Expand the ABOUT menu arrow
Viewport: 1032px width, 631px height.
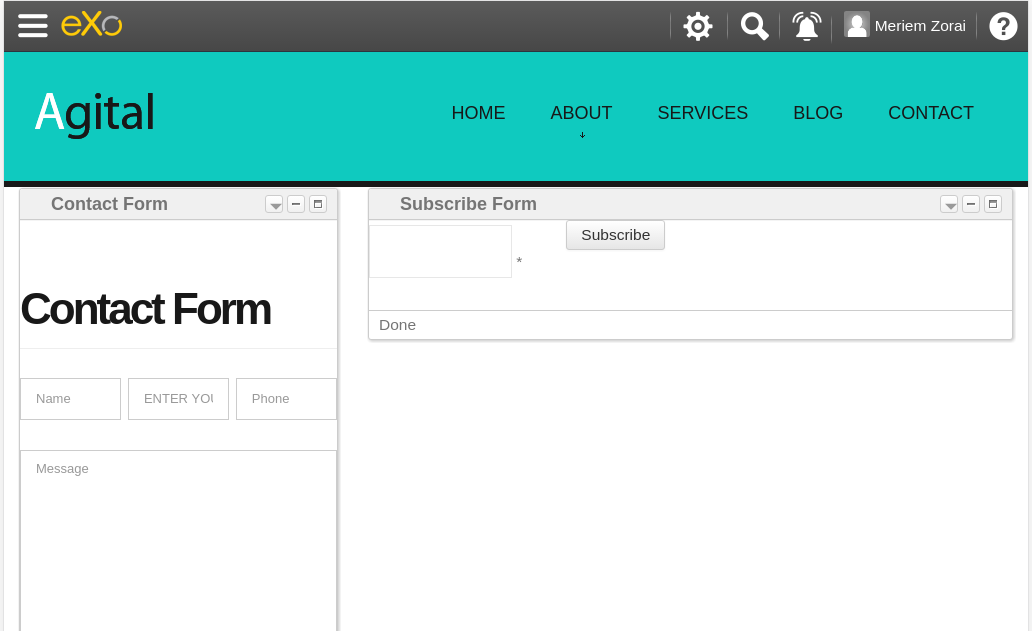582,135
